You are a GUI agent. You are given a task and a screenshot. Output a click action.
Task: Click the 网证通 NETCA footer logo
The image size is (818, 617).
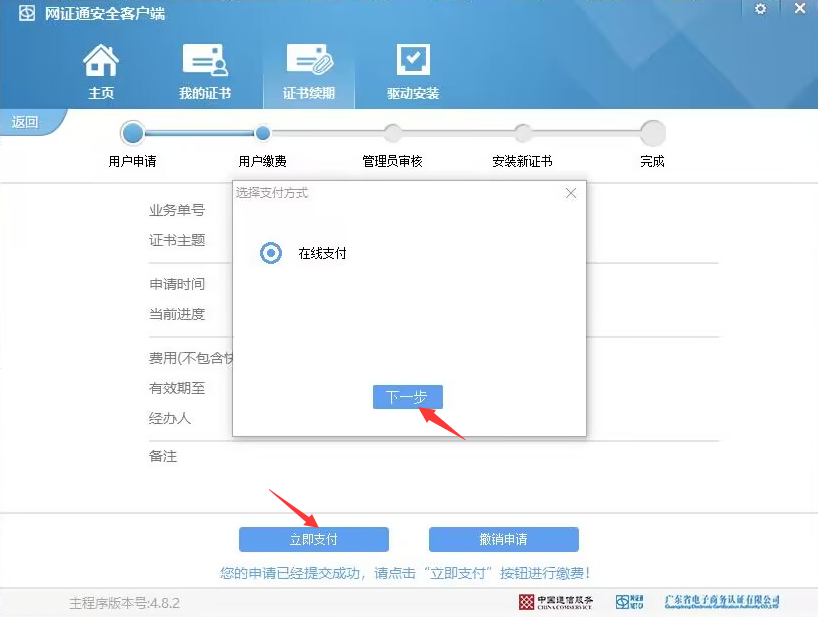pos(629,602)
